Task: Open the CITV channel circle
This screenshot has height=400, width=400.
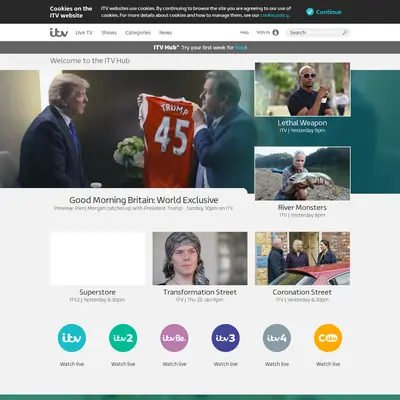Action: pyautogui.click(x=328, y=338)
